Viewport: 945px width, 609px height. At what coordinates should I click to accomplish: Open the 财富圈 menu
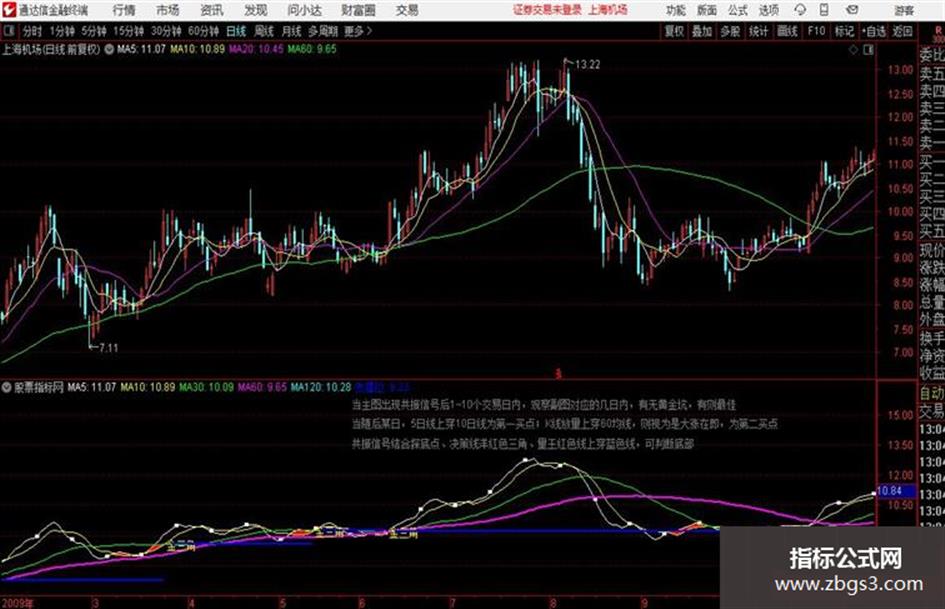click(x=358, y=10)
